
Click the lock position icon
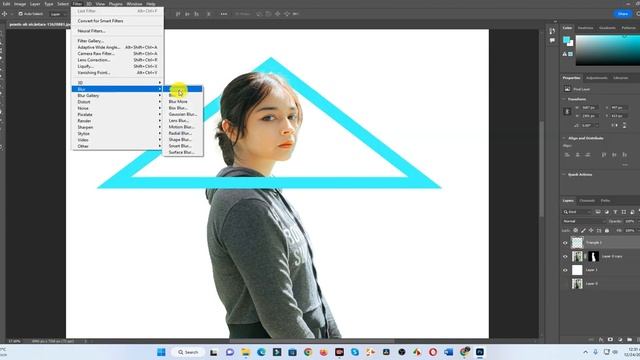591,231
